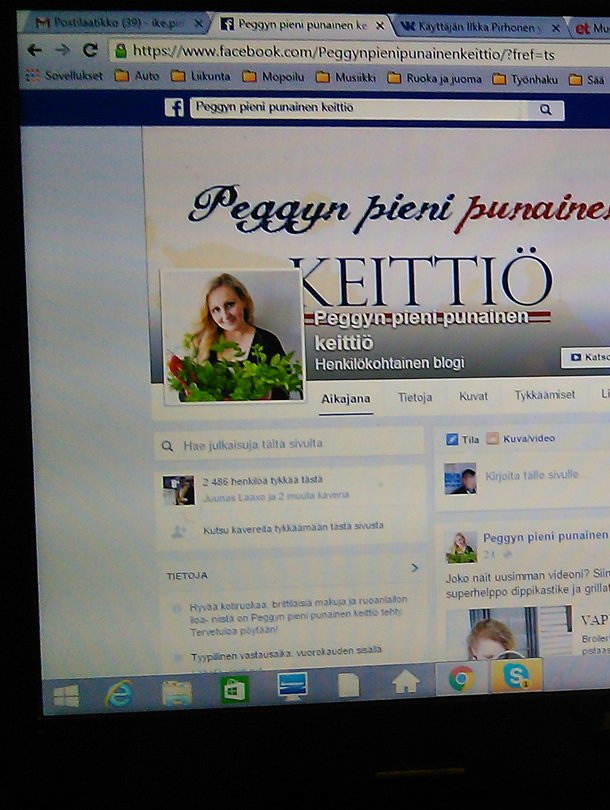Open the Lenovo monitor taskbar icon
The image size is (610, 810).
click(x=292, y=687)
